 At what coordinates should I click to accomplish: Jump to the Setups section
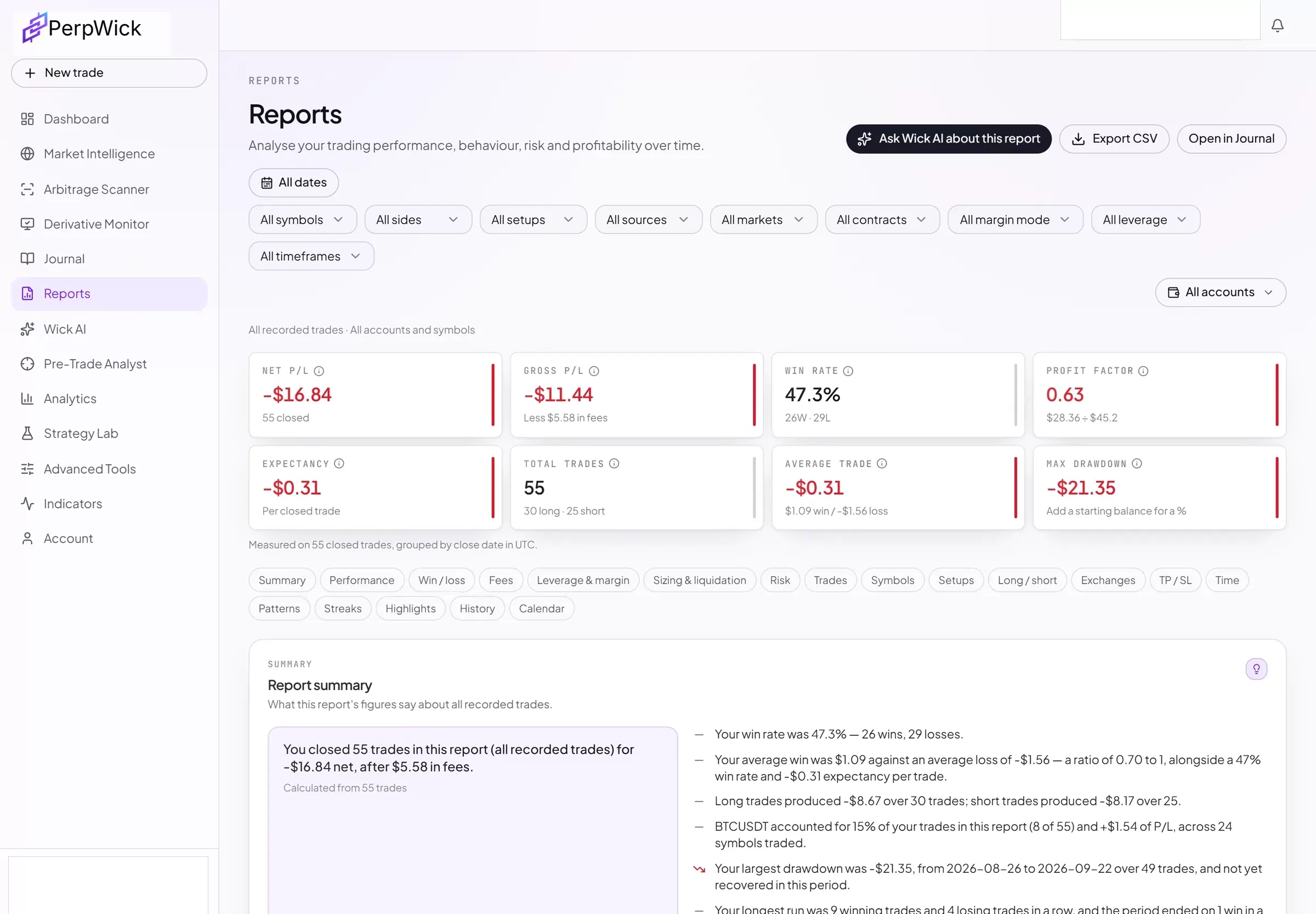956,581
